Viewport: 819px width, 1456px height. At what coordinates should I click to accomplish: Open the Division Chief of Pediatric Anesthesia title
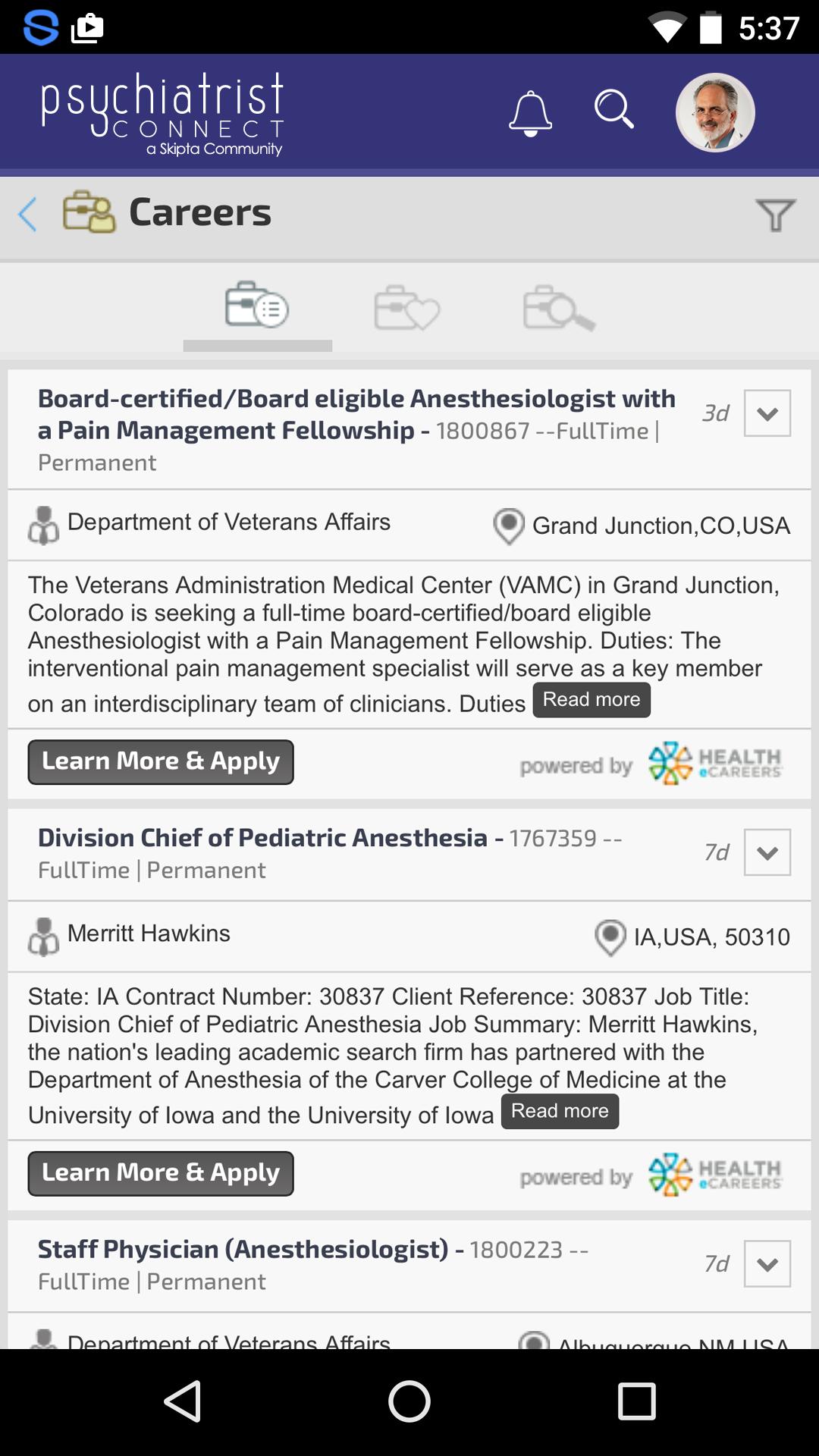(x=262, y=838)
